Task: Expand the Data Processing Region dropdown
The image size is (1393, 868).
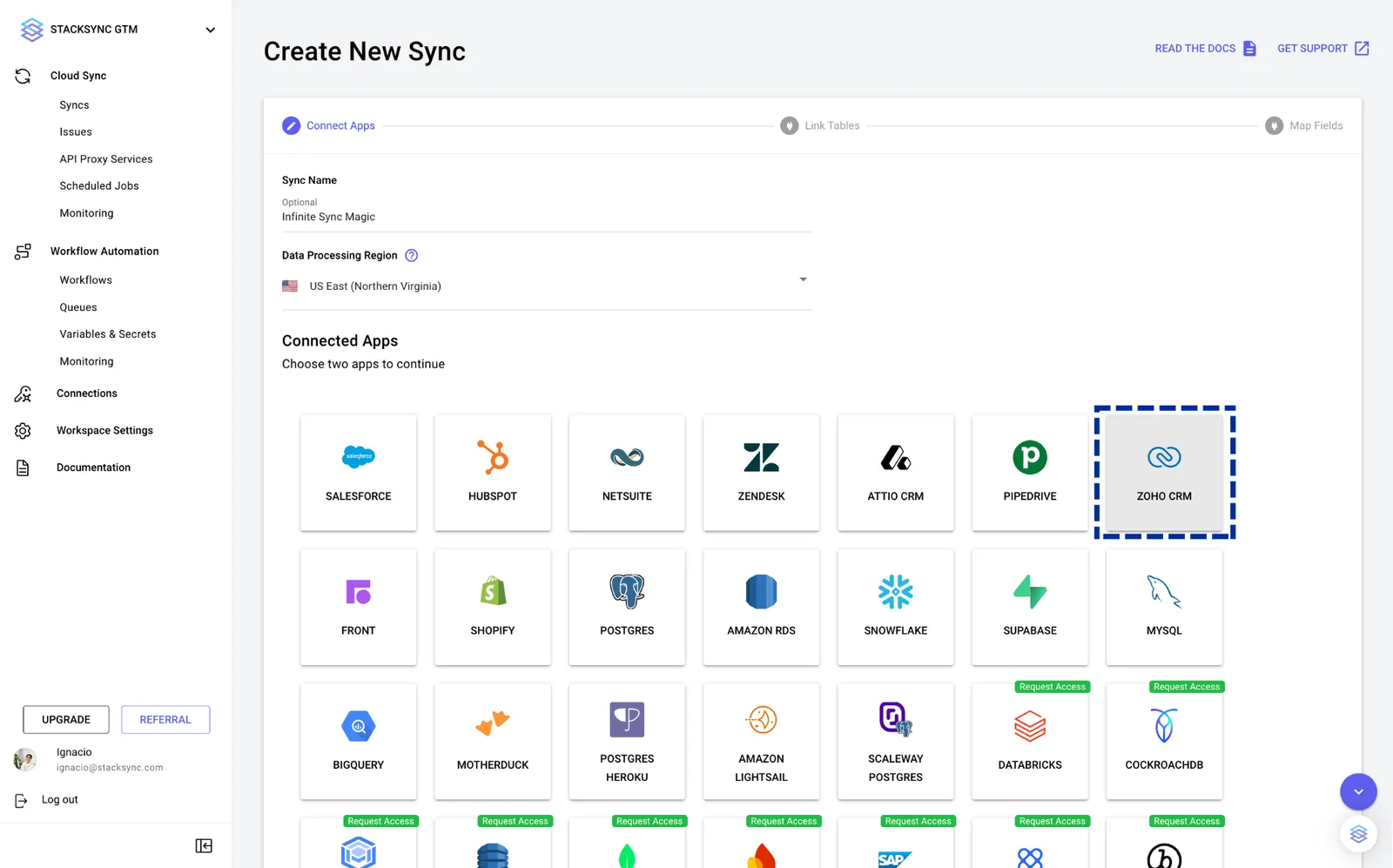Action: (547, 286)
